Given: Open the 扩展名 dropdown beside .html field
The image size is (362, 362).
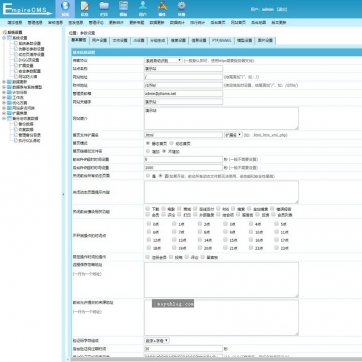Looking at the screenshot, I should pos(233,135).
